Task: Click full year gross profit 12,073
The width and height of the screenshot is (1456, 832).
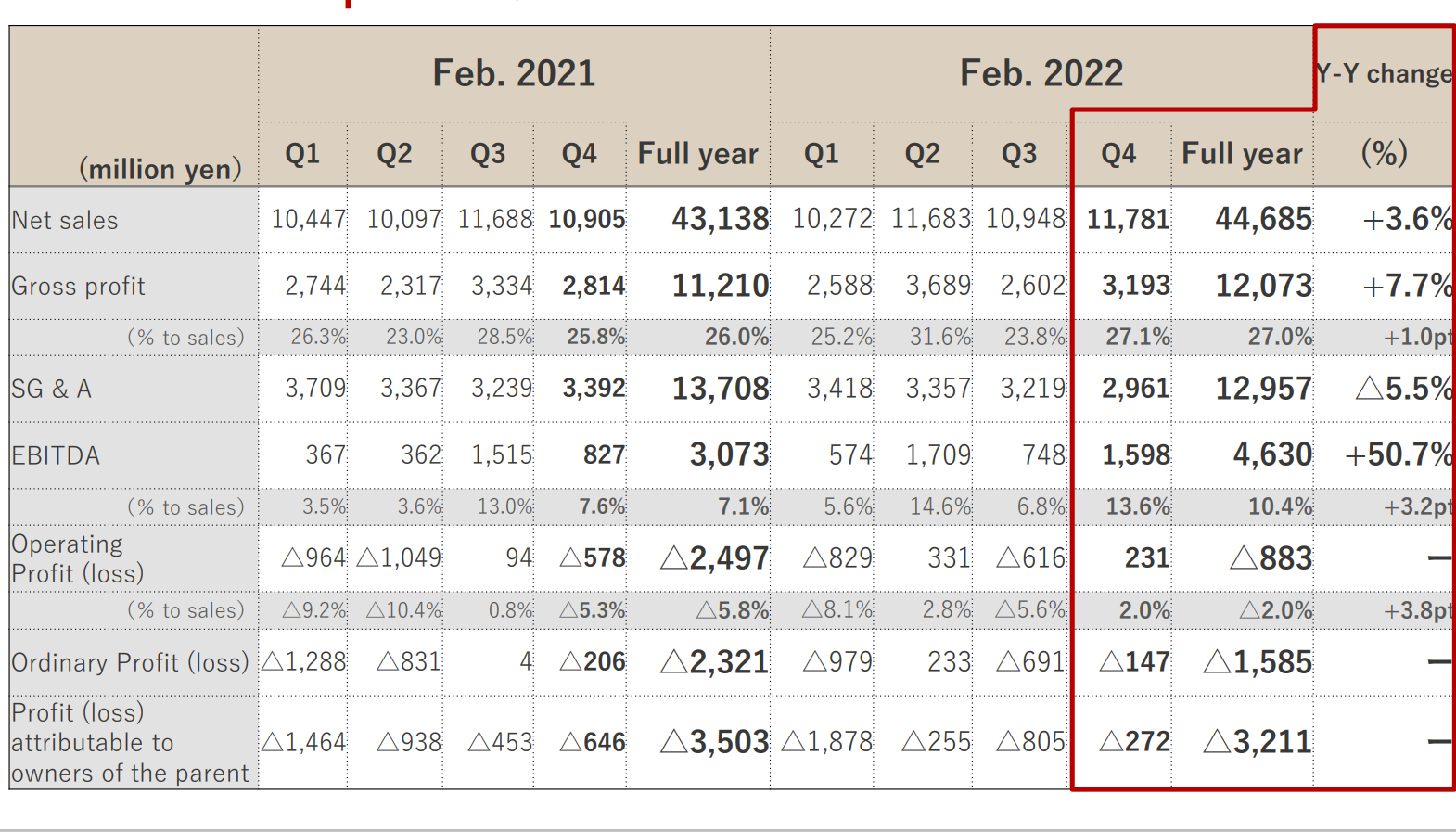Action: 1263,286
